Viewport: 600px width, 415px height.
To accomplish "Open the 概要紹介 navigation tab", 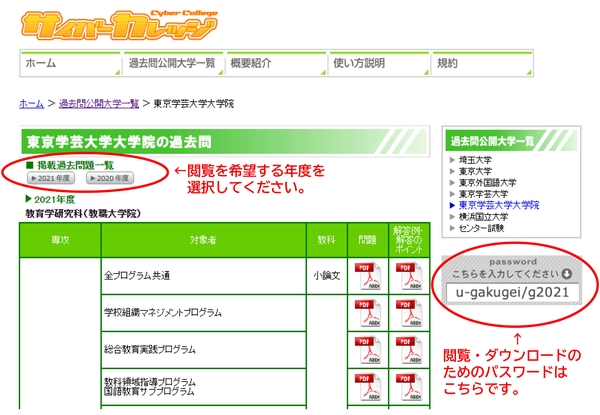I will pyautogui.click(x=276, y=63).
